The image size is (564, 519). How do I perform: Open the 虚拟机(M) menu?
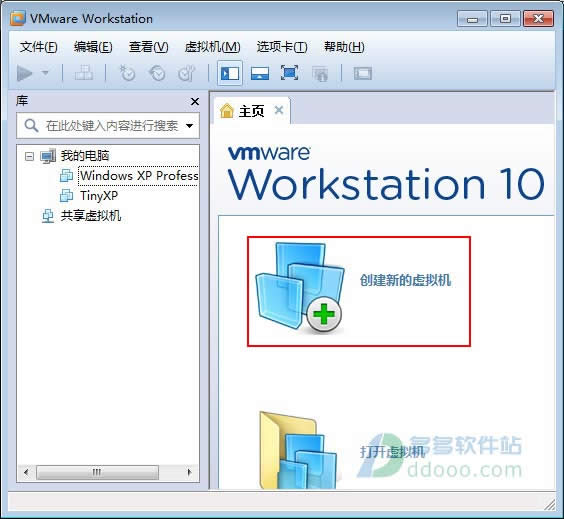click(x=212, y=47)
